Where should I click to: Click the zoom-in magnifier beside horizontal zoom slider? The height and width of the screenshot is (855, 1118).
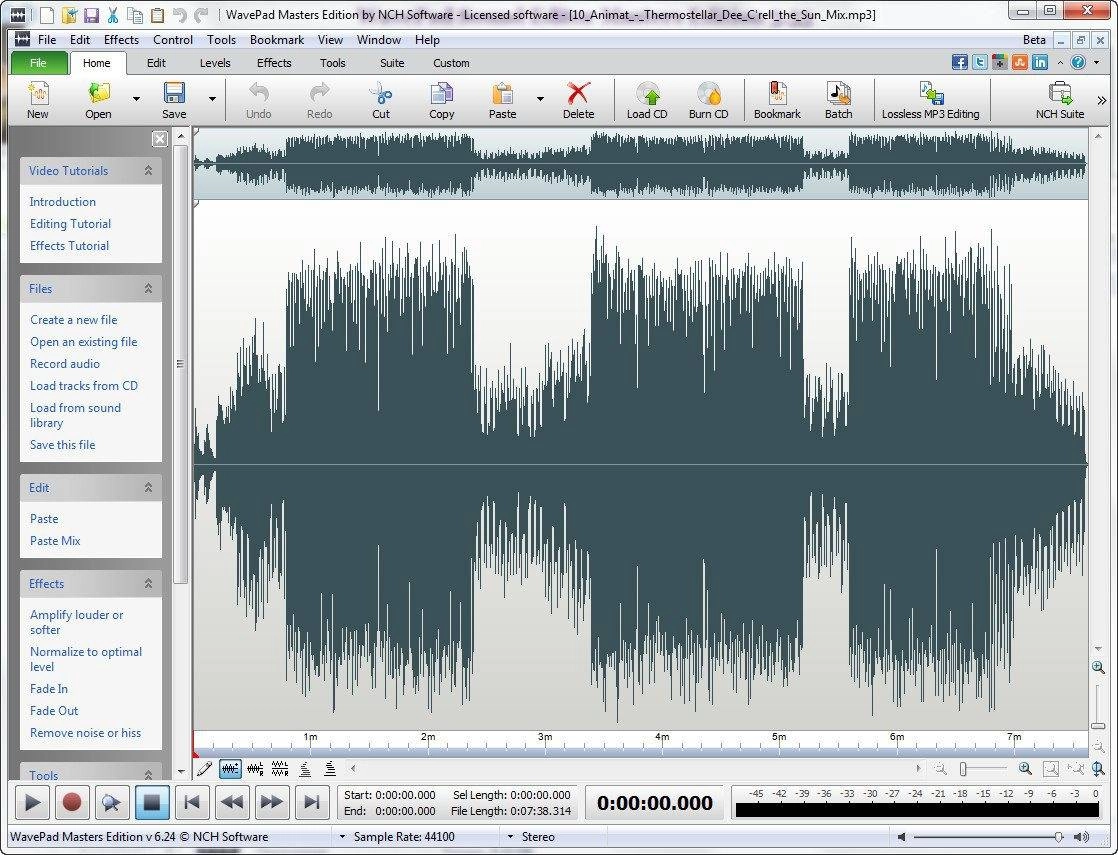click(x=1025, y=769)
